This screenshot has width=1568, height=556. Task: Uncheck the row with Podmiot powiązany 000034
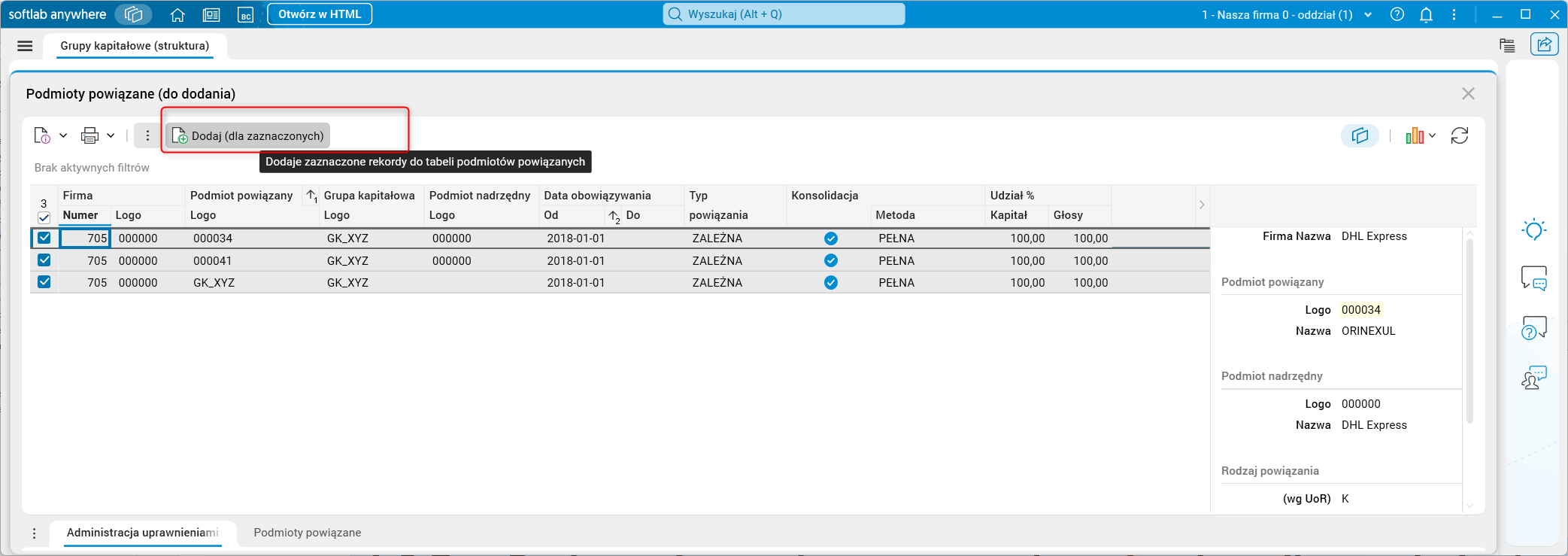(44, 238)
